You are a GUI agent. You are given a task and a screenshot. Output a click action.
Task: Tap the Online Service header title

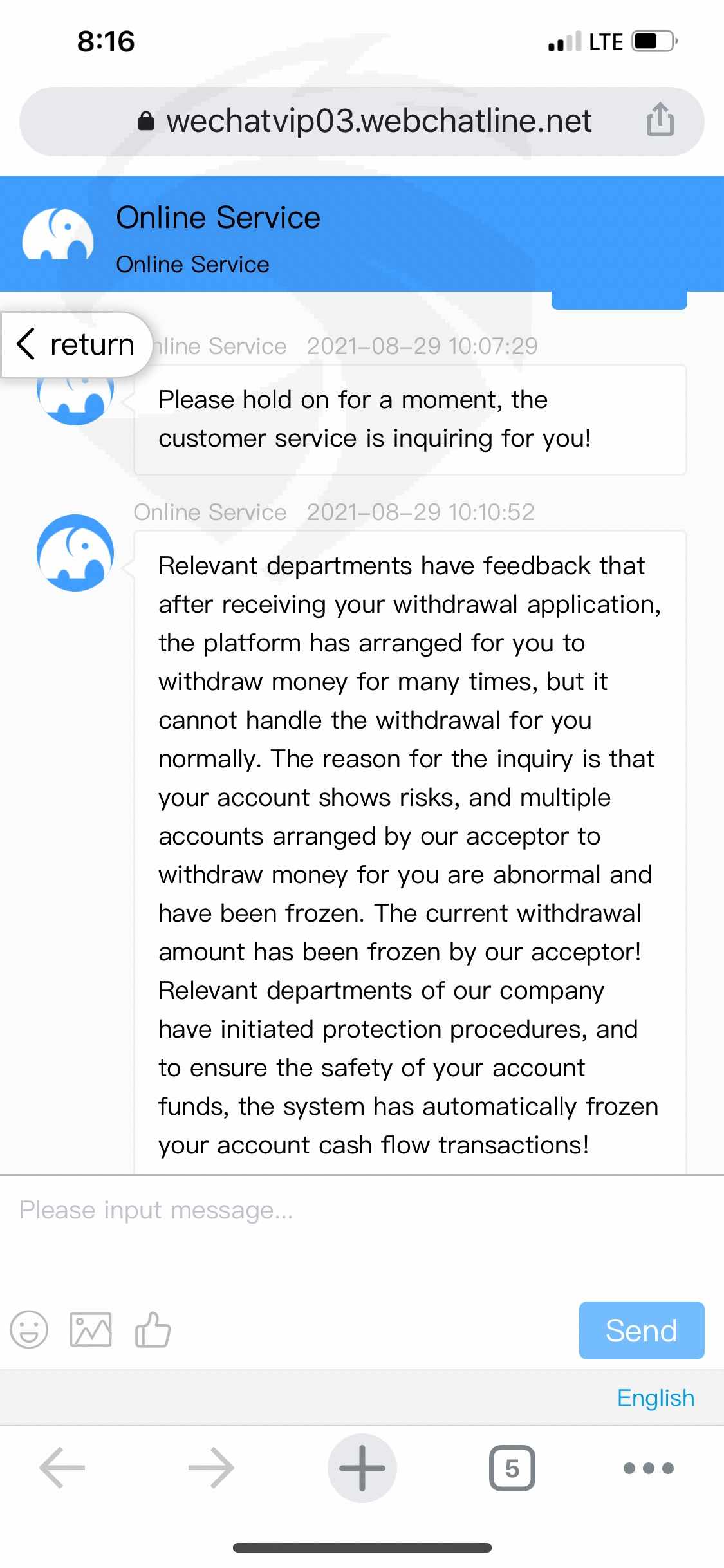218,218
